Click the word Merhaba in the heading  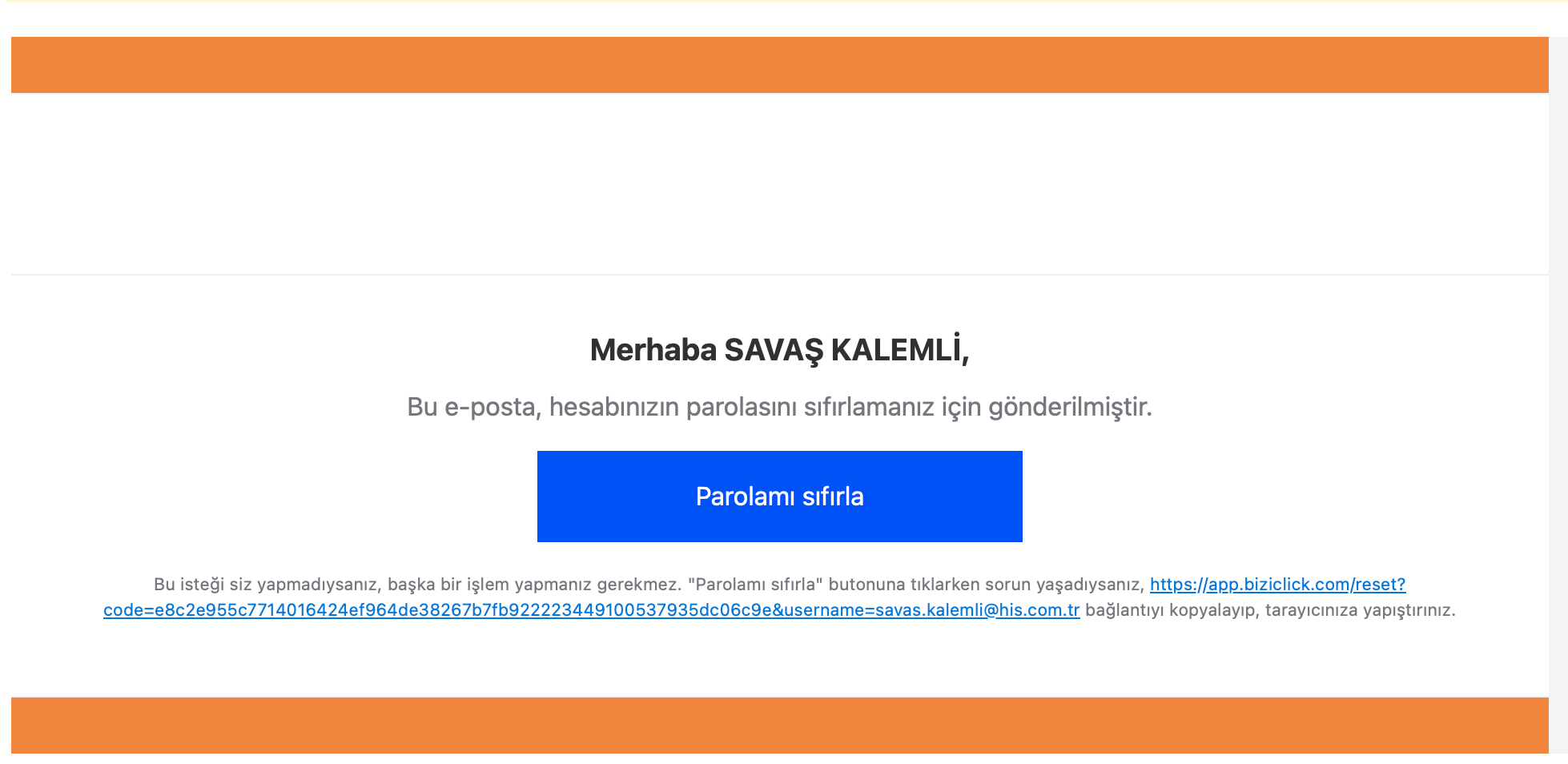[x=653, y=350]
